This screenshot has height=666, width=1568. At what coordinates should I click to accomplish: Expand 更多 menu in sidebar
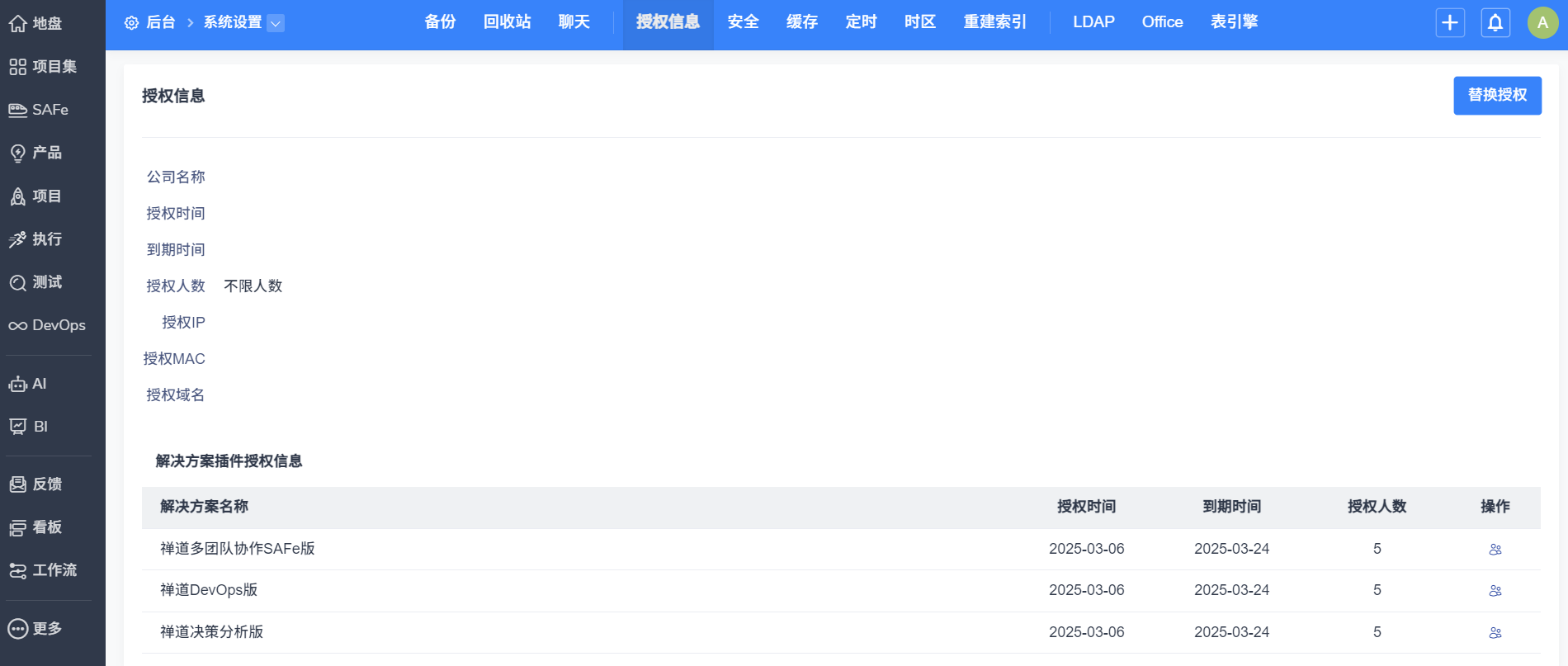(x=36, y=629)
